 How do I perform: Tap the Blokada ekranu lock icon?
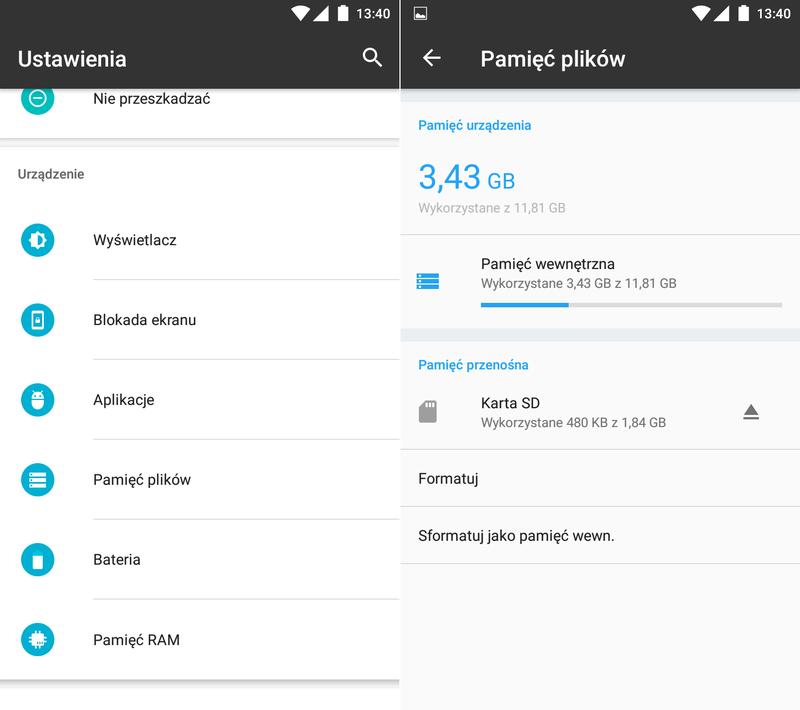pos(37,320)
